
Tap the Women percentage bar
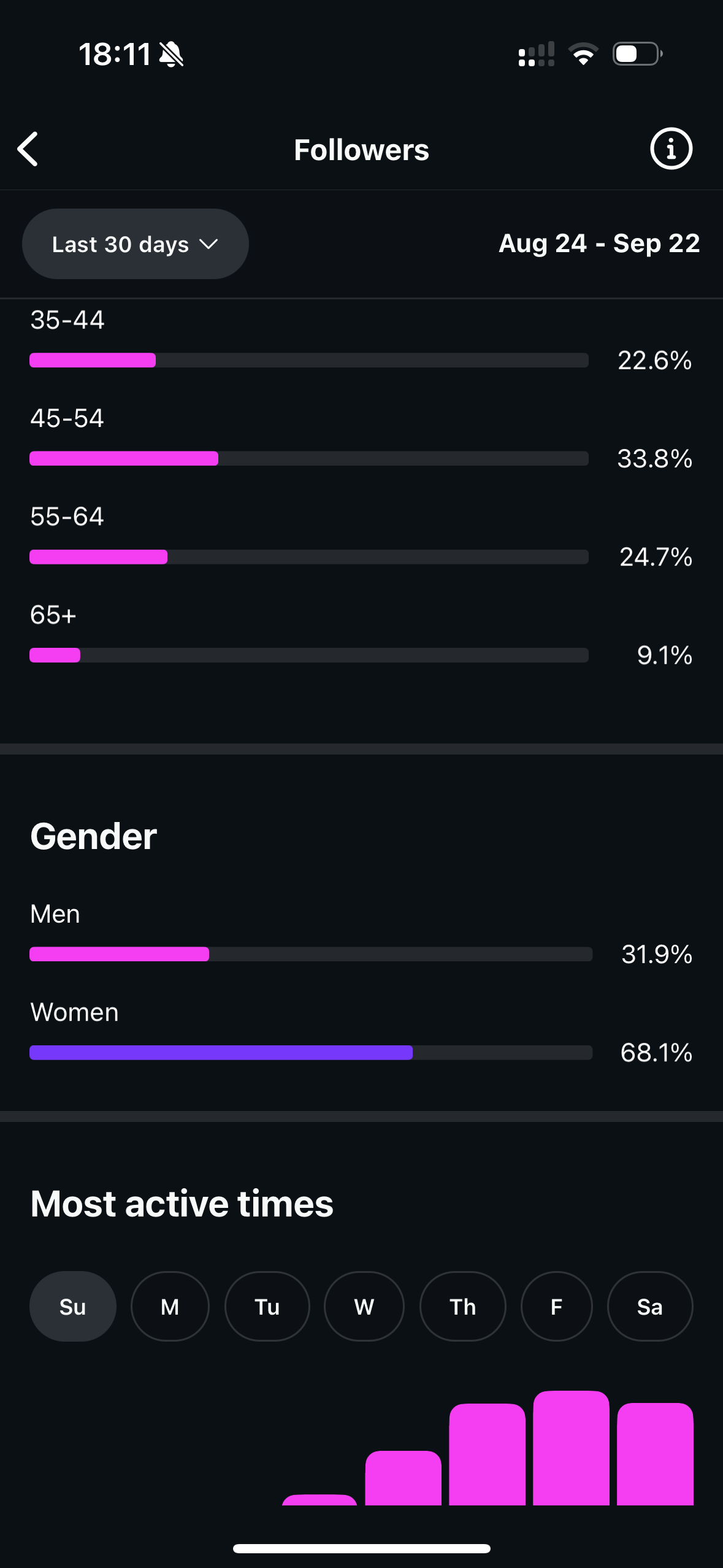(x=310, y=1053)
